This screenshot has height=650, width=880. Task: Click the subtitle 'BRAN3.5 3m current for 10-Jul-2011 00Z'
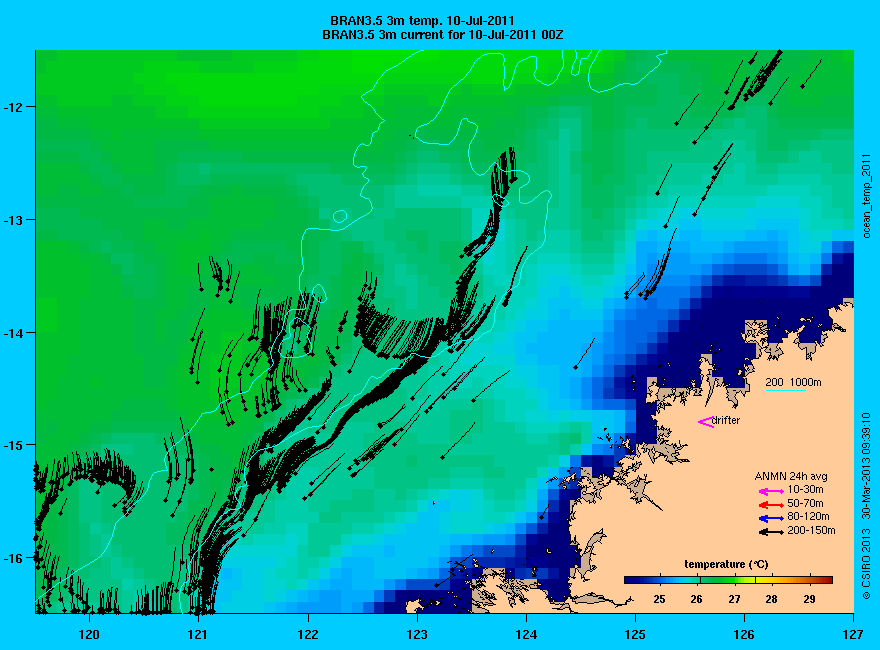point(443,35)
